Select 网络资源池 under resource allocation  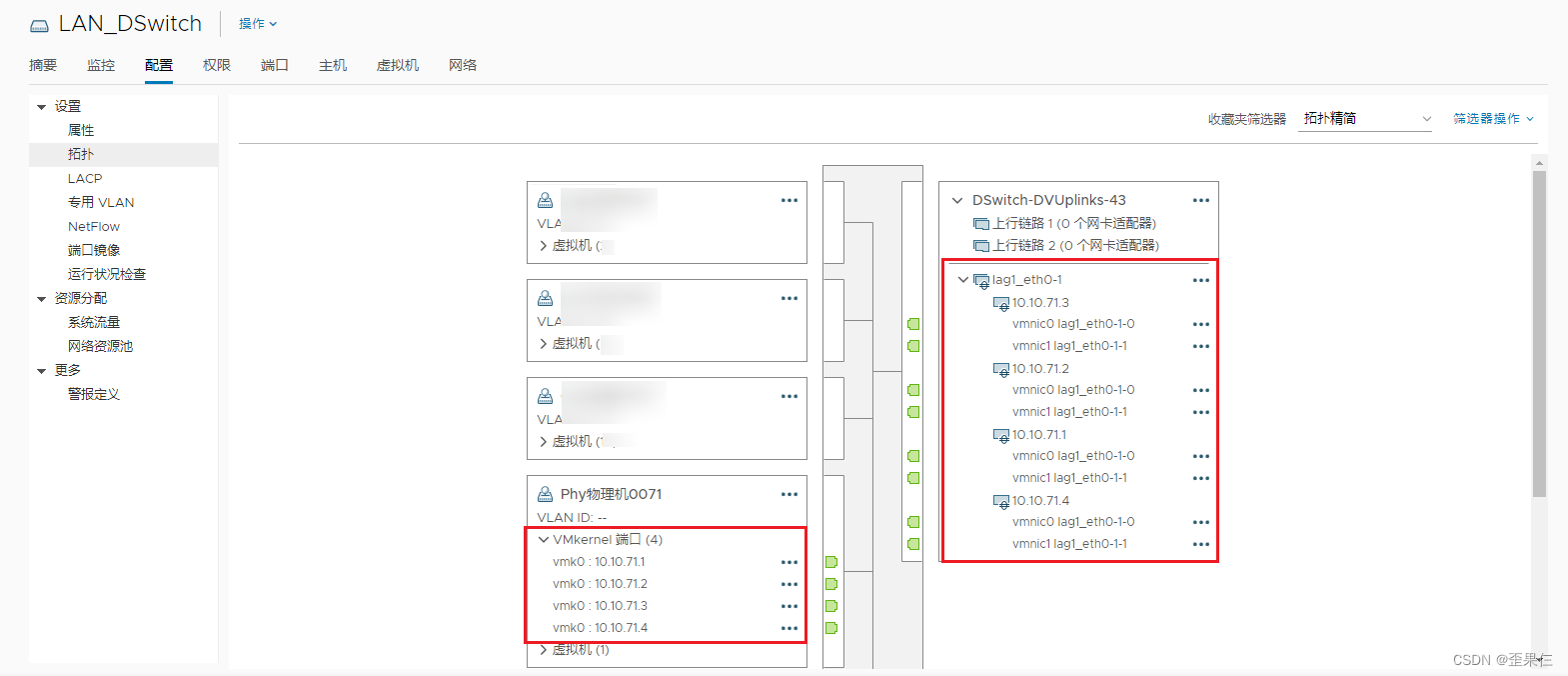tap(100, 346)
